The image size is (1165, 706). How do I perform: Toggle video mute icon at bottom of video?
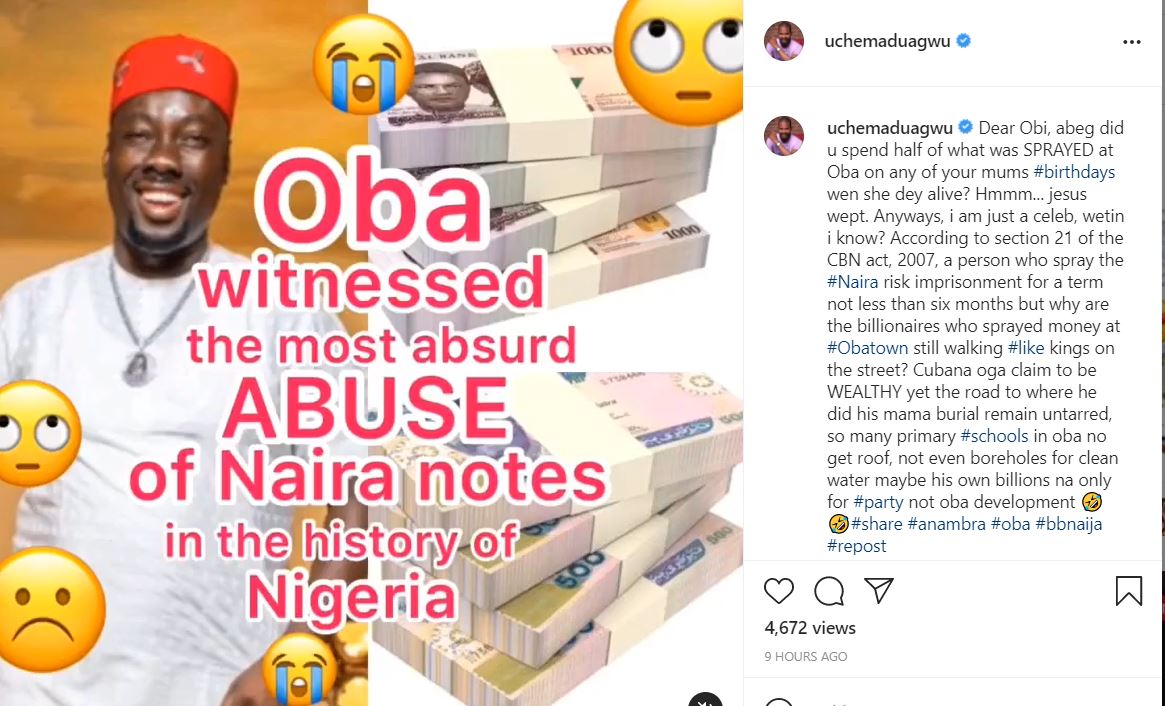(704, 700)
